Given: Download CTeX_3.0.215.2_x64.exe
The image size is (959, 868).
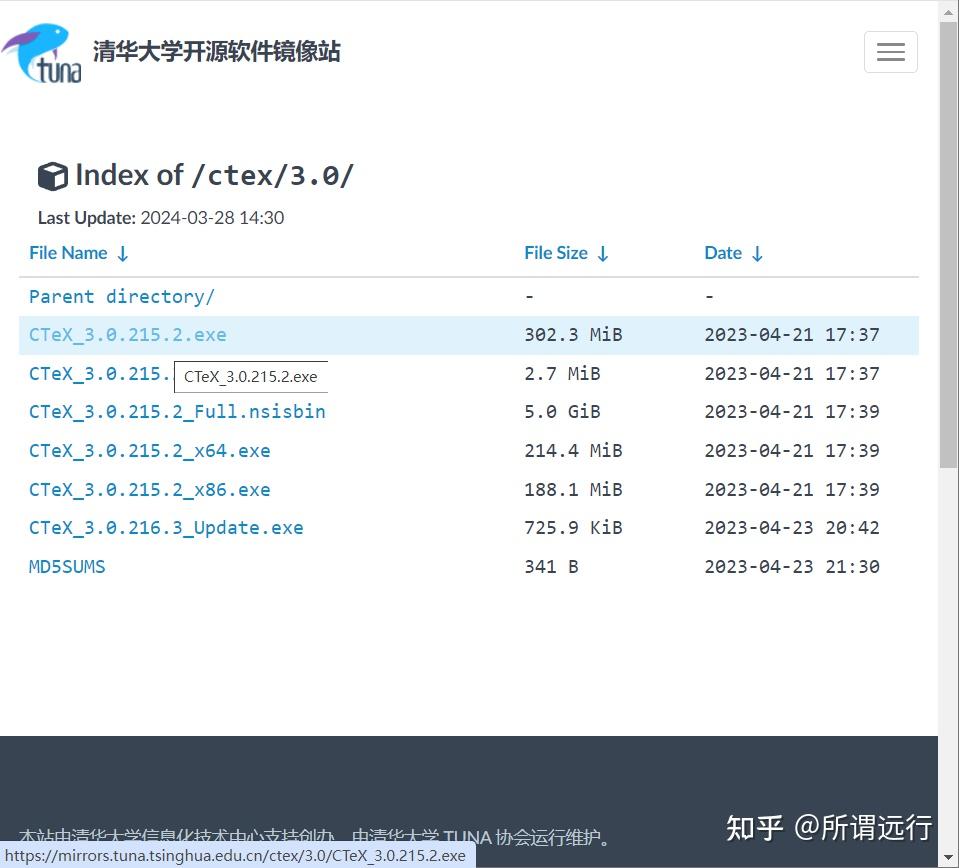Looking at the screenshot, I should point(150,451).
